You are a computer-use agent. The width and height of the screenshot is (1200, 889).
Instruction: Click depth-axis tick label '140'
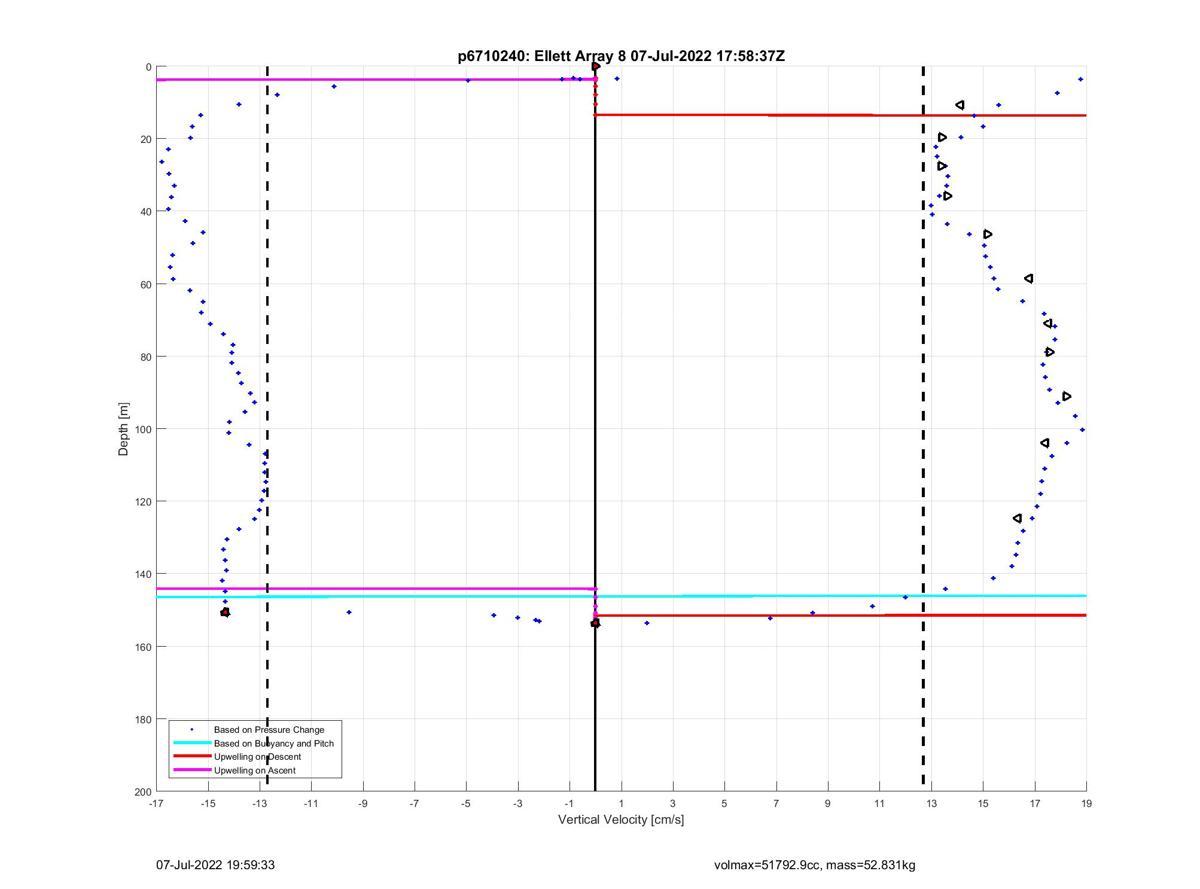(x=143, y=574)
